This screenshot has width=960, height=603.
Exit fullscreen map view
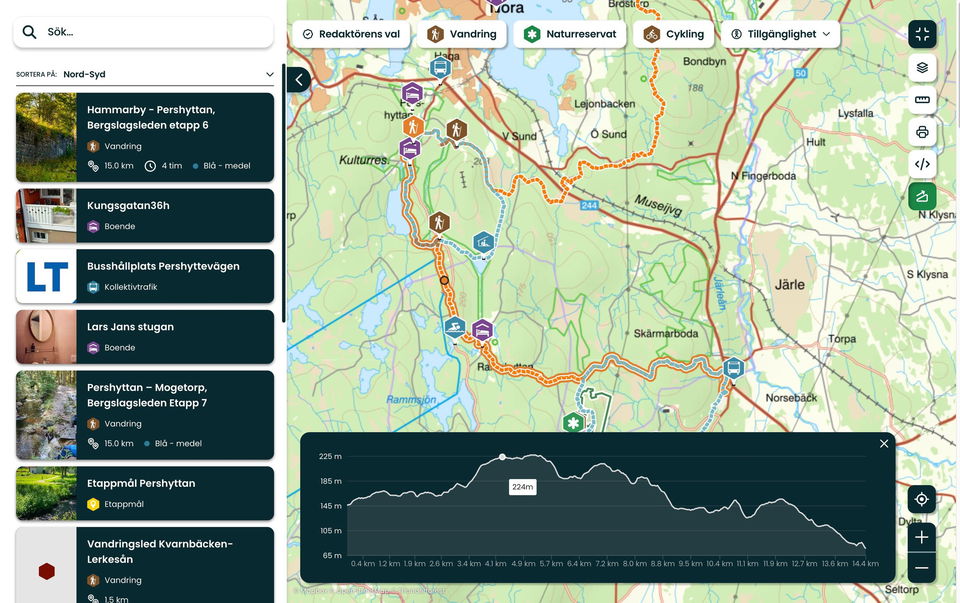tap(922, 34)
